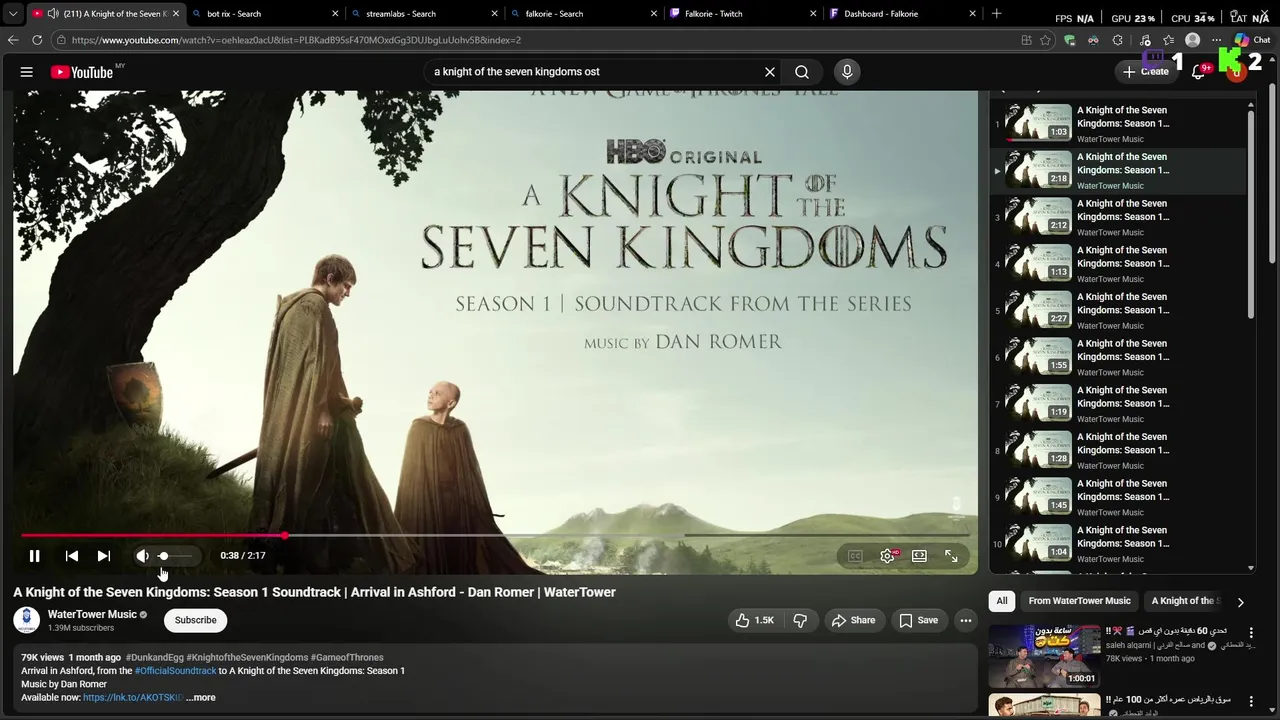The image size is (1280, 720).
Task: Play the 2:27 playlist video
Action: point(1039,309)
